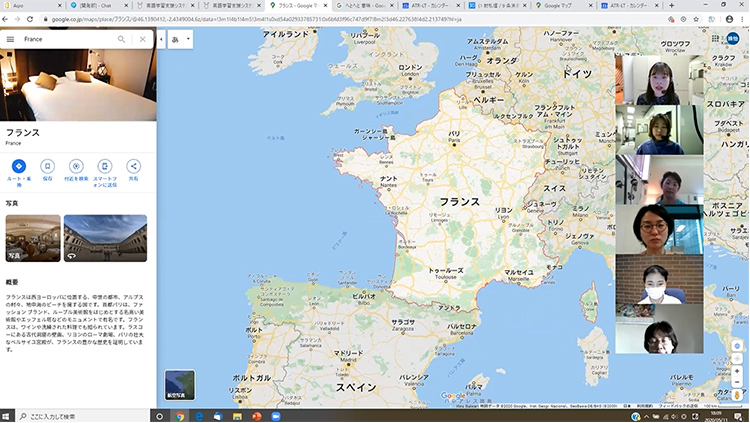Zoom out with the minus button
Screen dimensions: 750x423
pos(737,382)
